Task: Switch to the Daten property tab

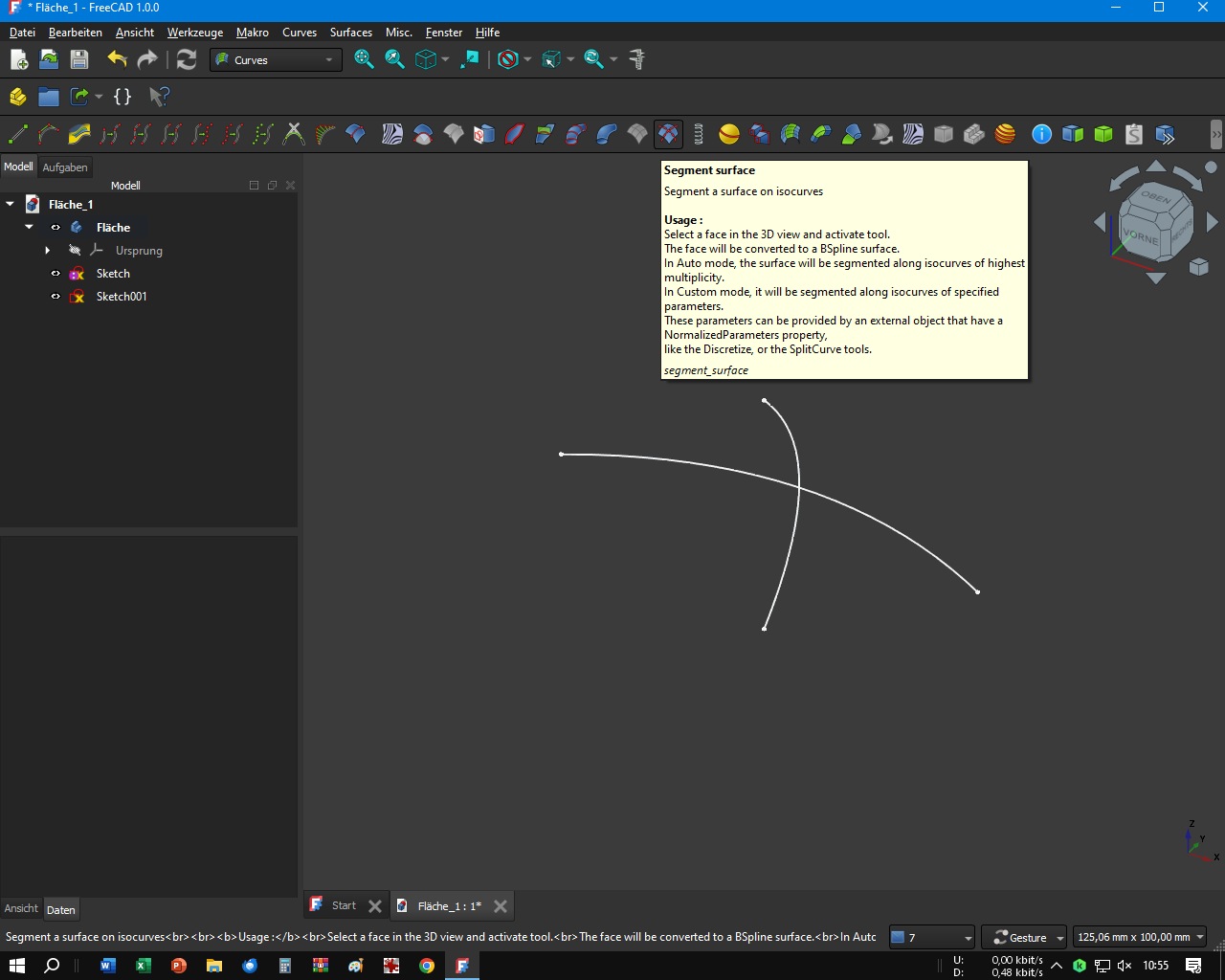Action: pyautogui.click(x=60, y=909)
